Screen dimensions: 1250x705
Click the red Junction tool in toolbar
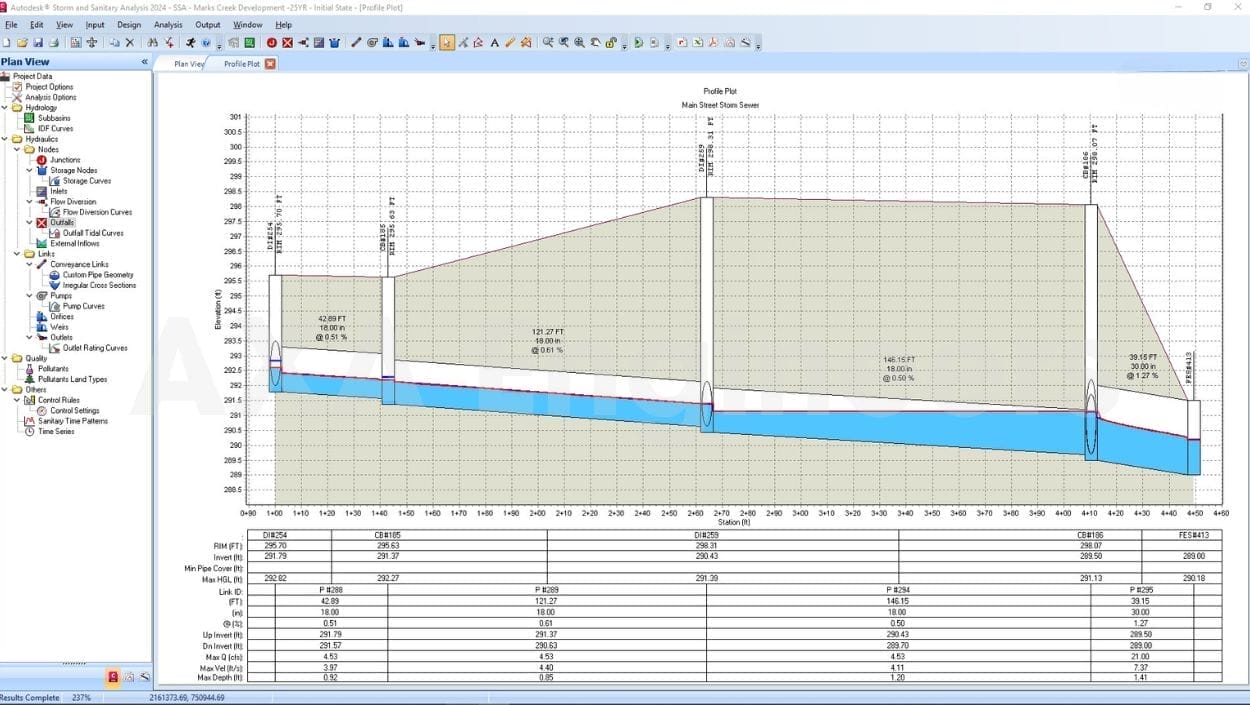[272, 43]
